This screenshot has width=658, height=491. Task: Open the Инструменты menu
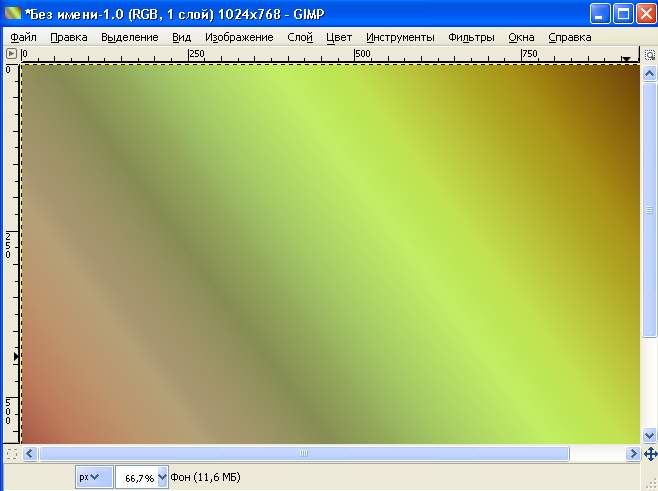400,37
